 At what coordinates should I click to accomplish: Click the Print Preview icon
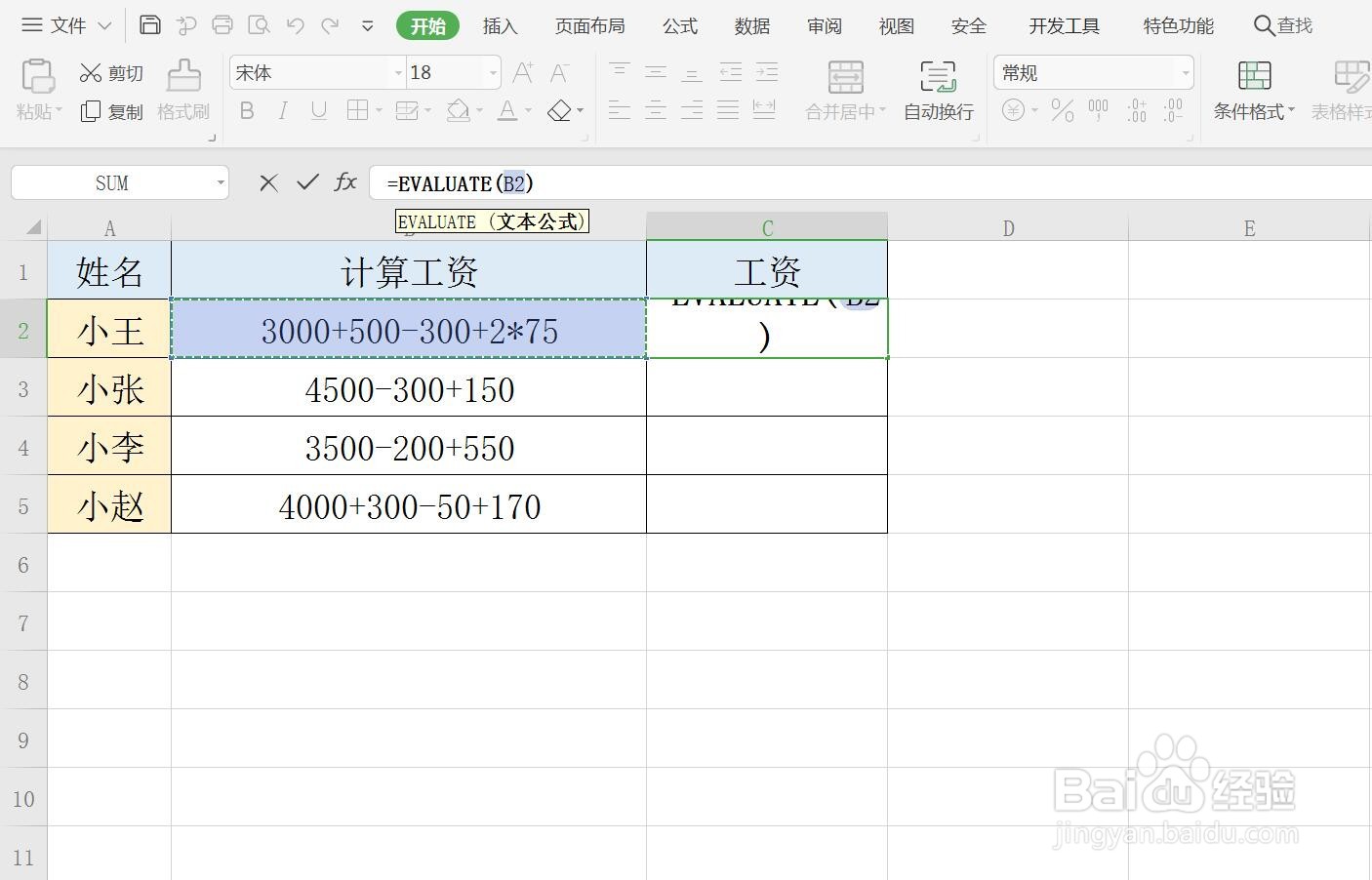pos(259,25)
